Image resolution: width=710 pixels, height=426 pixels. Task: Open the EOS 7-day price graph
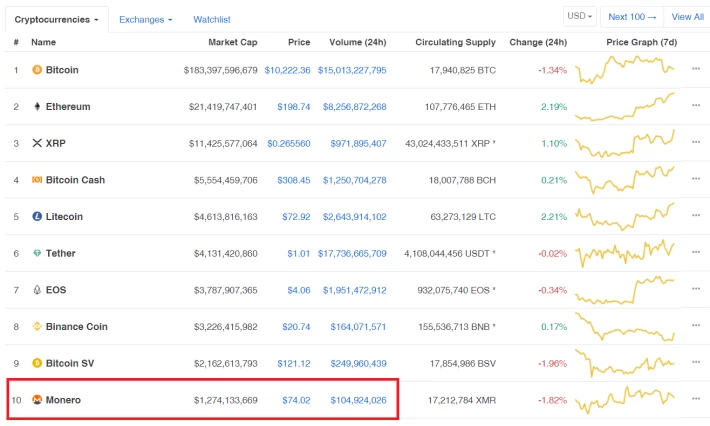click(625, 290)
